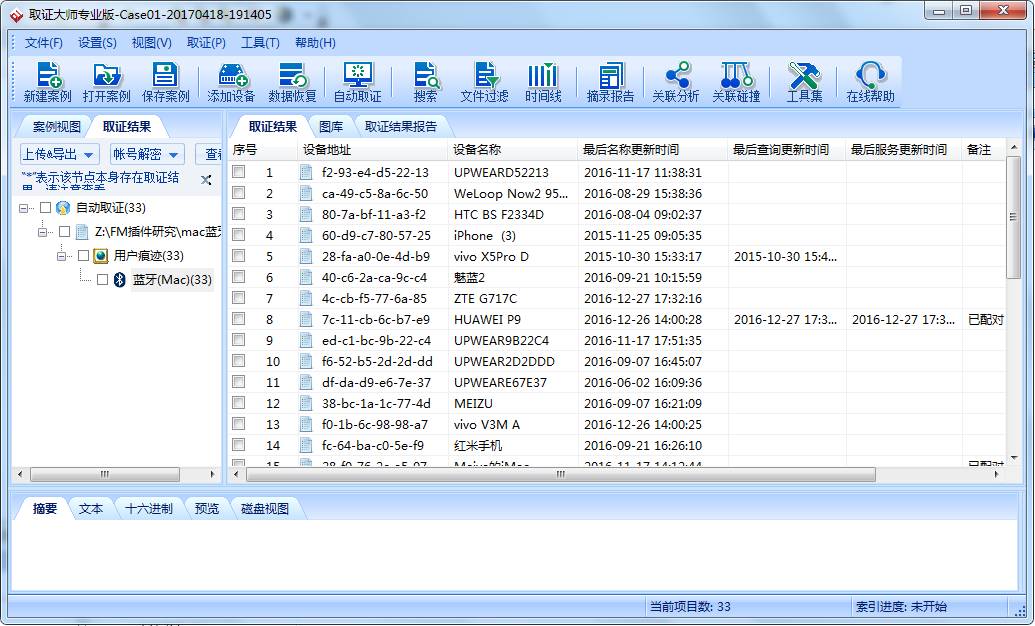Tick the 自动取证(33) tree checkbox
This screenshot has width=1035, height=626.
click(45, 208)
